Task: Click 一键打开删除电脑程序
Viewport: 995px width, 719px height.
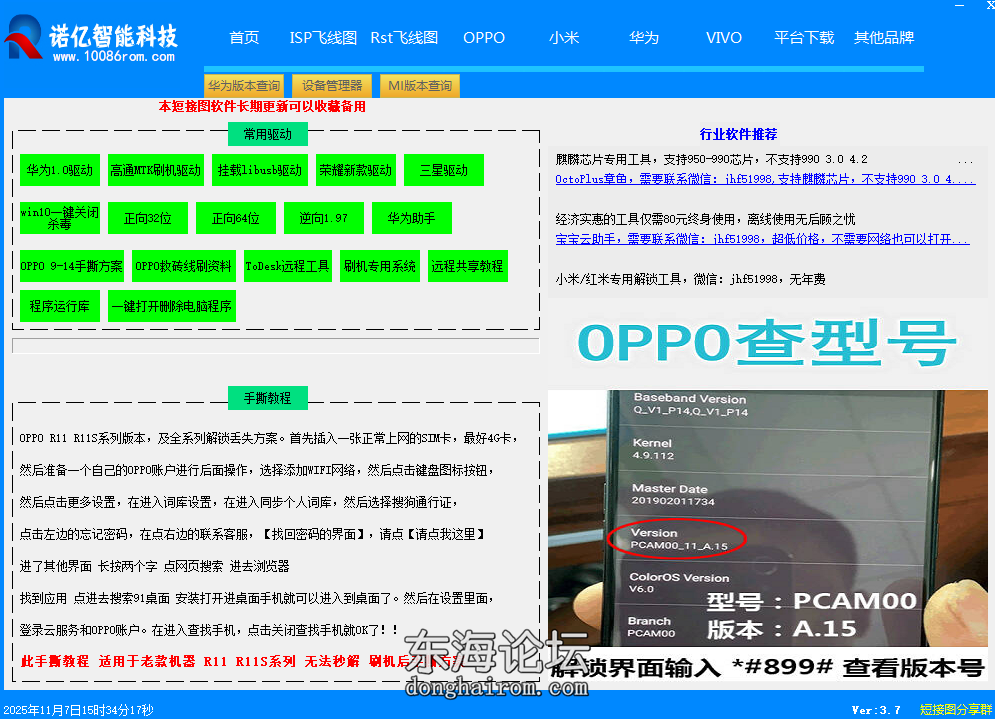Action: (174, 306)
